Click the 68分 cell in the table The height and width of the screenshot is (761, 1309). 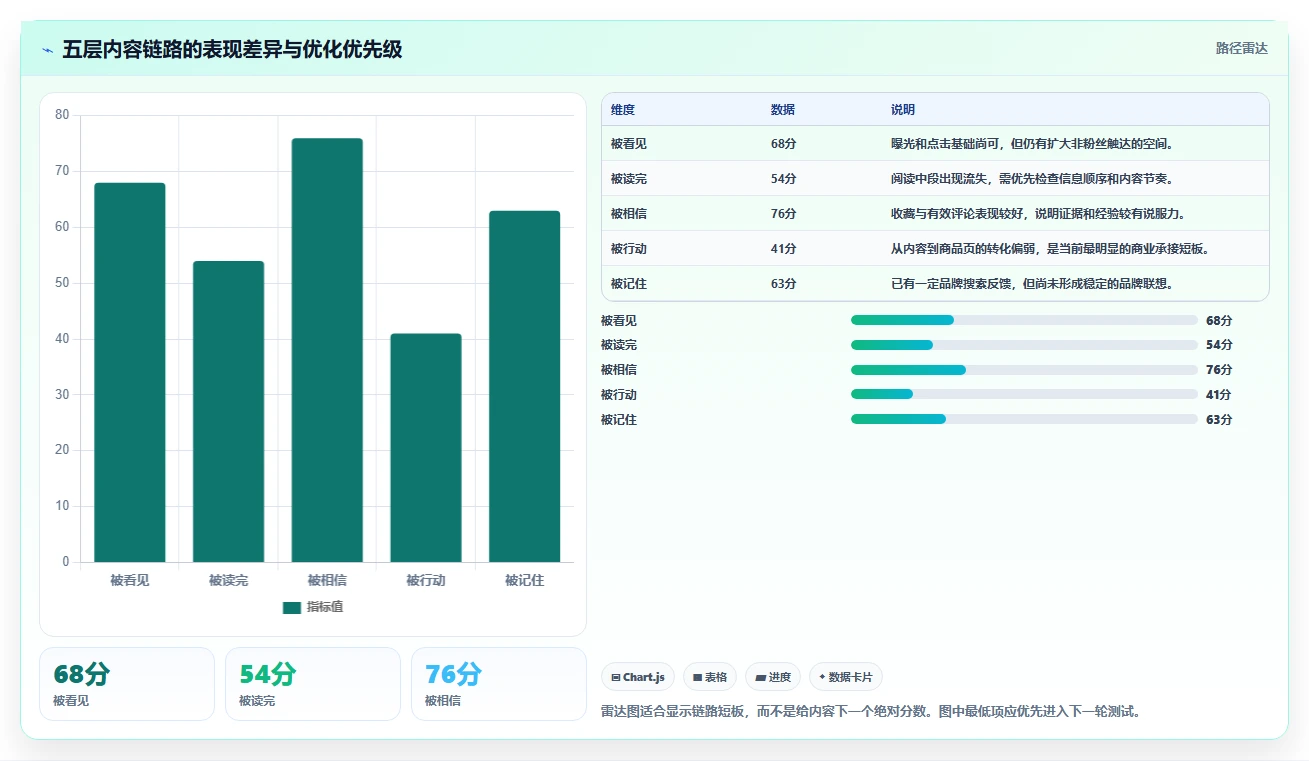[784, 144]
